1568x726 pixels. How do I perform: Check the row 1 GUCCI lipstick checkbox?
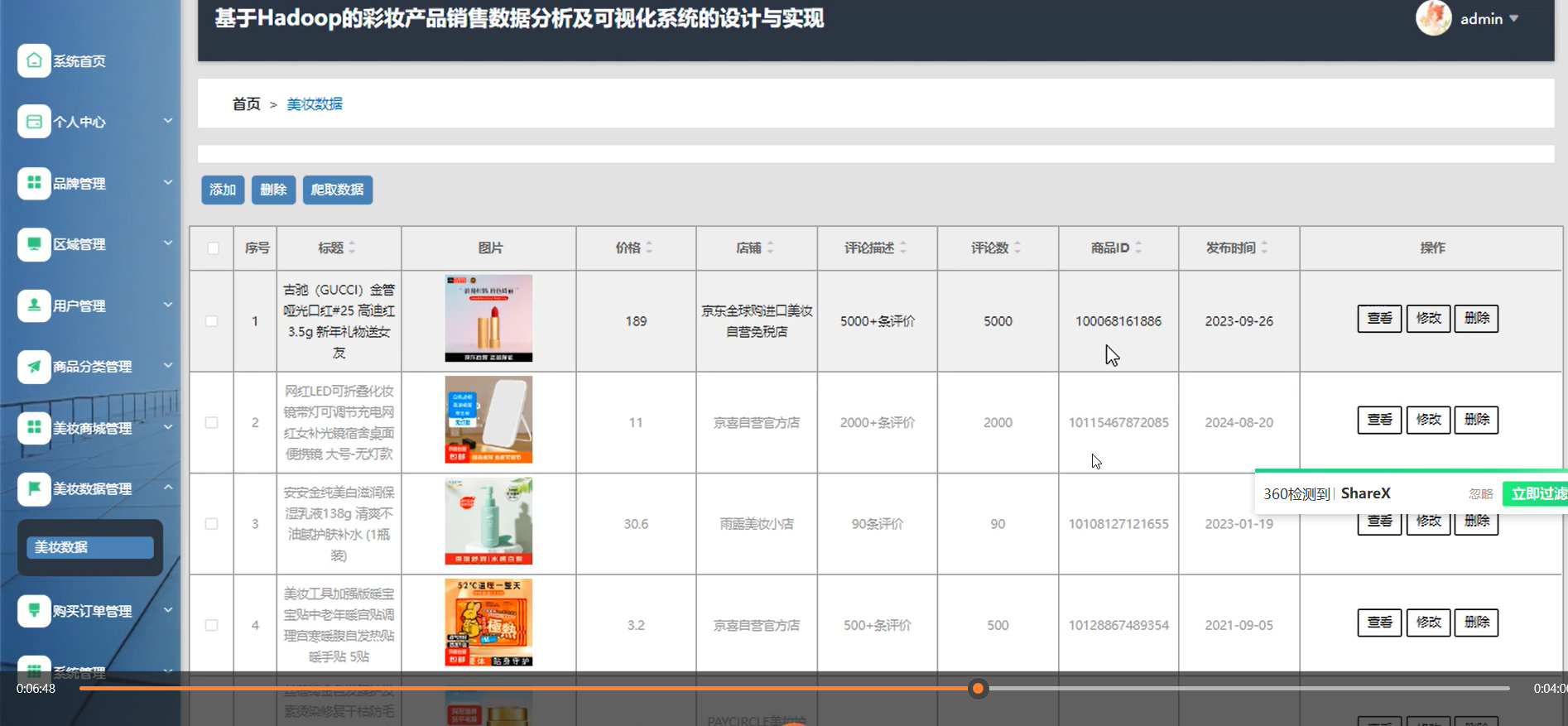pos(212,321)
